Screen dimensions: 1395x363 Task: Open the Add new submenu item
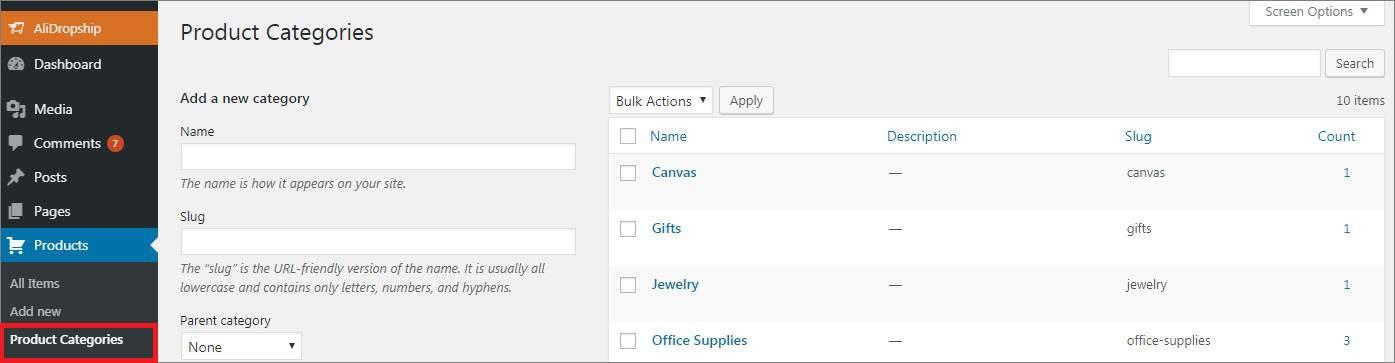click(36, 311)
